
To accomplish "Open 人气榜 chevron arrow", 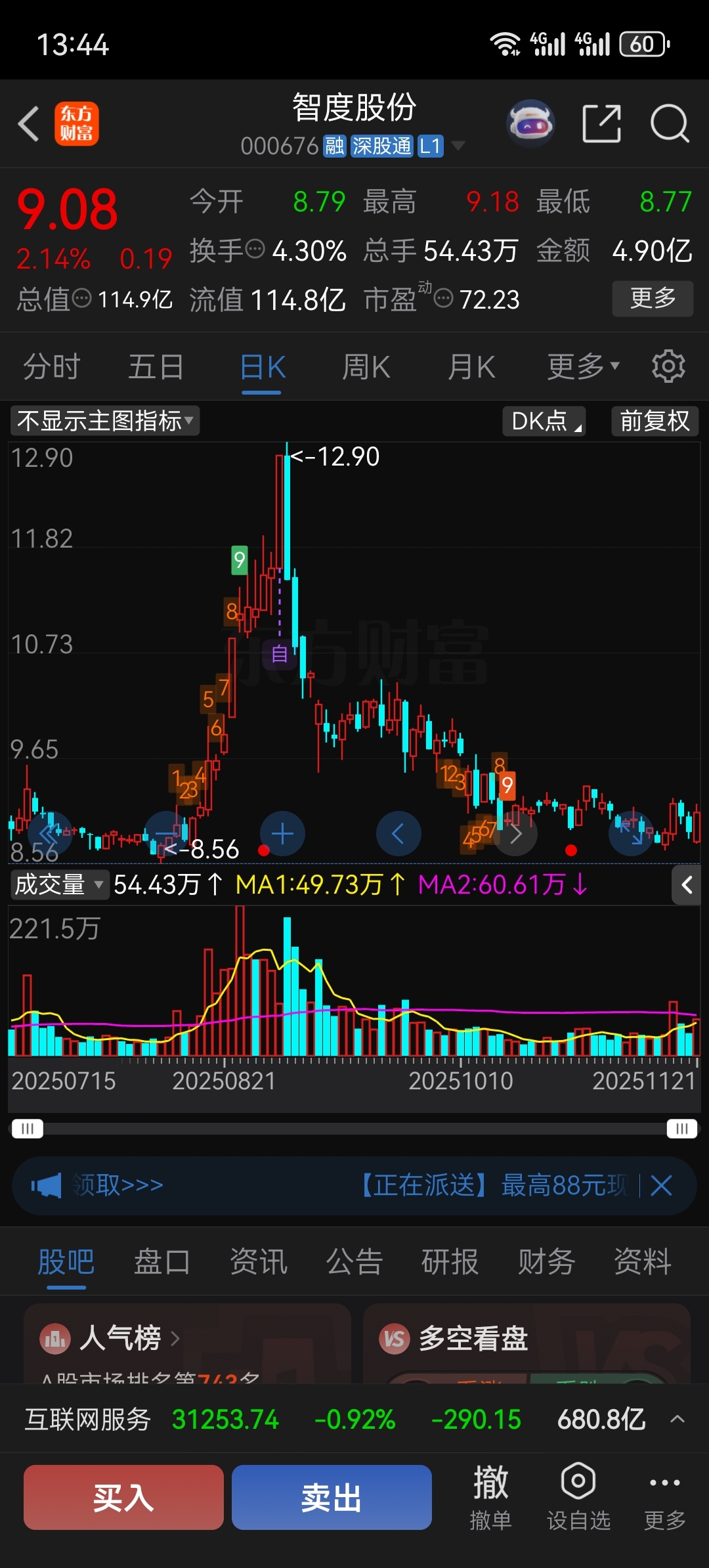I will pyautogui.click(x=175, y=1338).
